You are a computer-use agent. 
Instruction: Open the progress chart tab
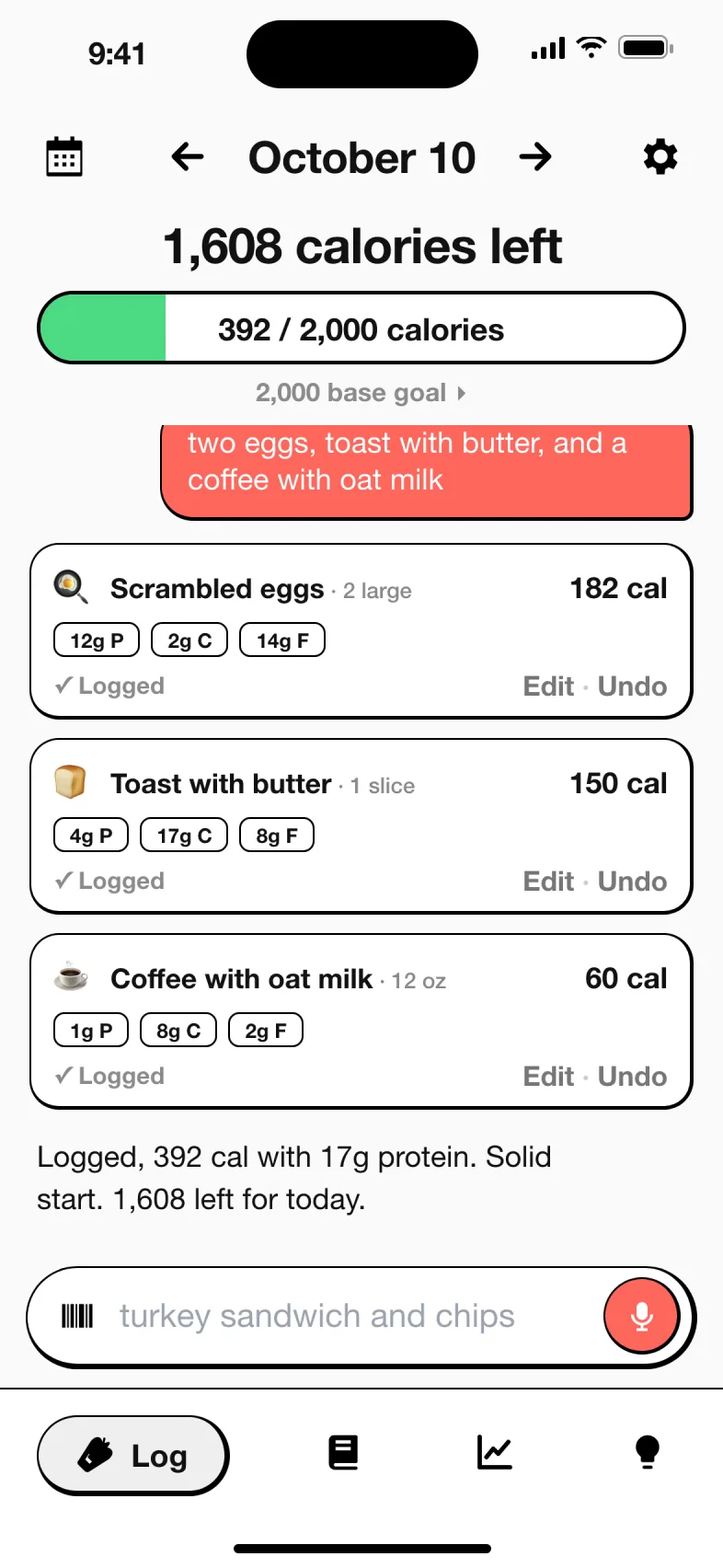click(x=495, y=1453)
